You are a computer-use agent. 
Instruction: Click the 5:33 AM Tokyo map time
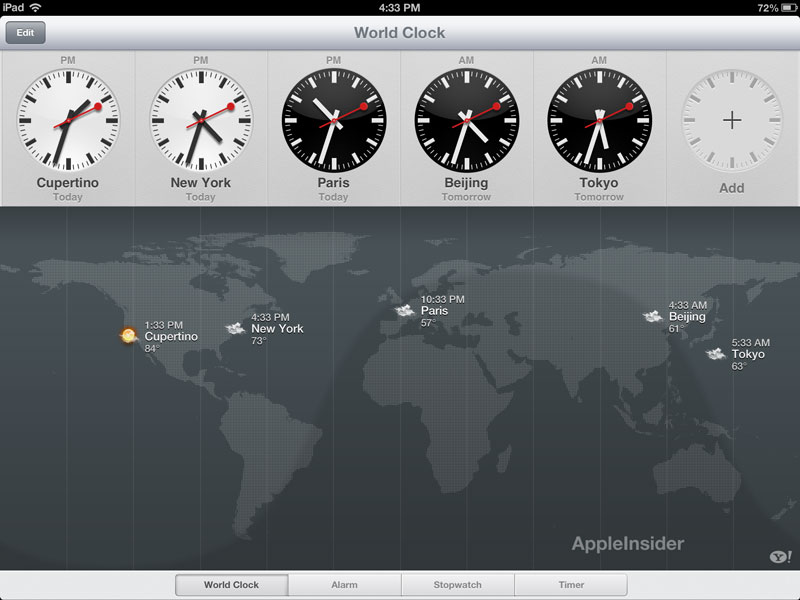click(751, 342)
